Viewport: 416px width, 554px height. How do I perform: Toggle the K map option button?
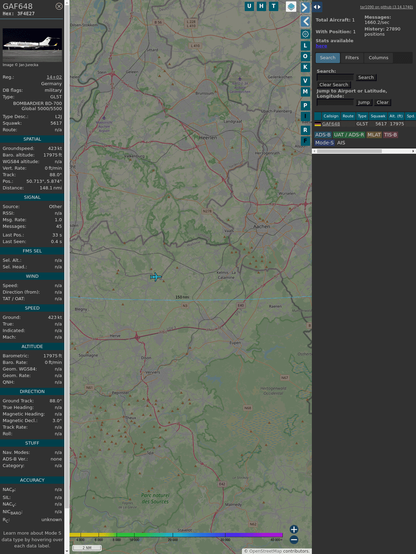tap(305, 67)
